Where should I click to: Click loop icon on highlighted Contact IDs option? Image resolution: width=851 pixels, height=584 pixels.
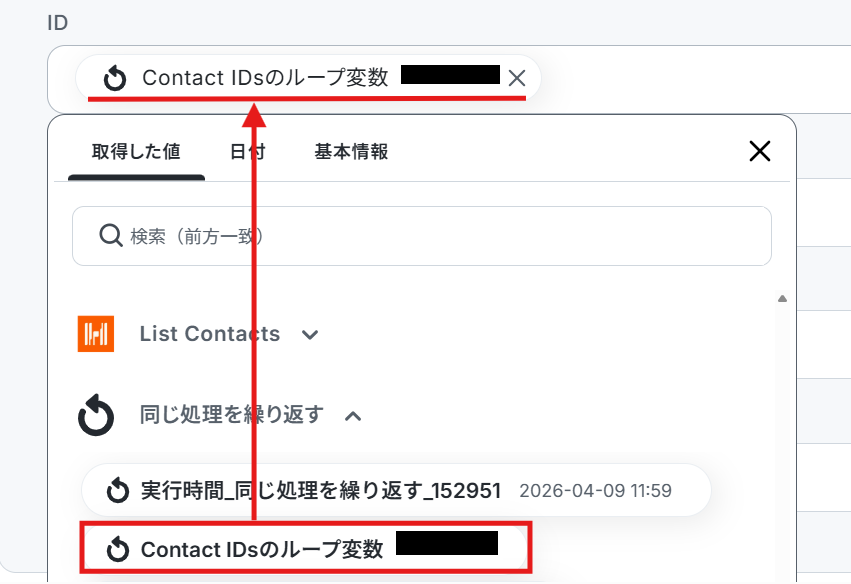118,550
